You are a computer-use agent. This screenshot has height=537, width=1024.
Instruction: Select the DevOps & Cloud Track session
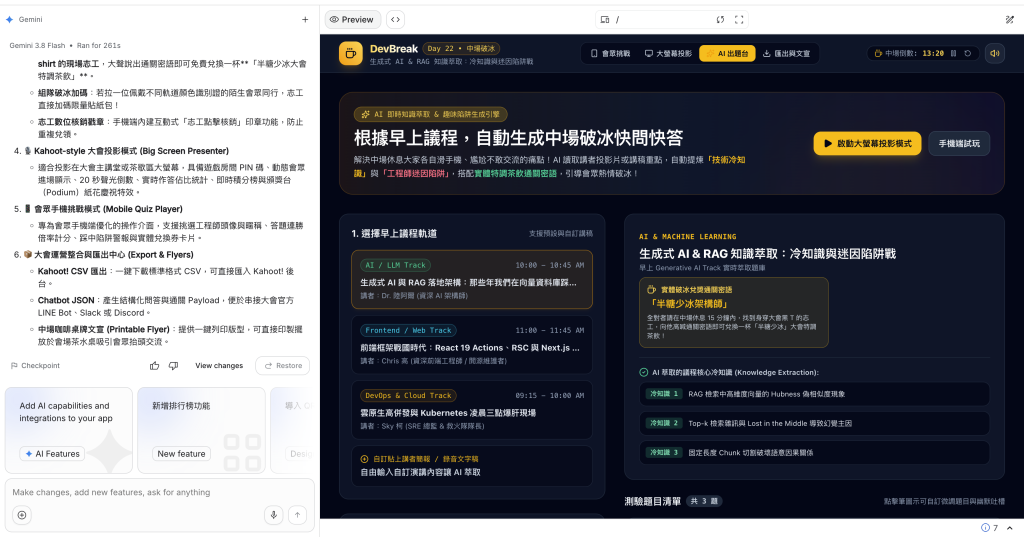[472, 410]
